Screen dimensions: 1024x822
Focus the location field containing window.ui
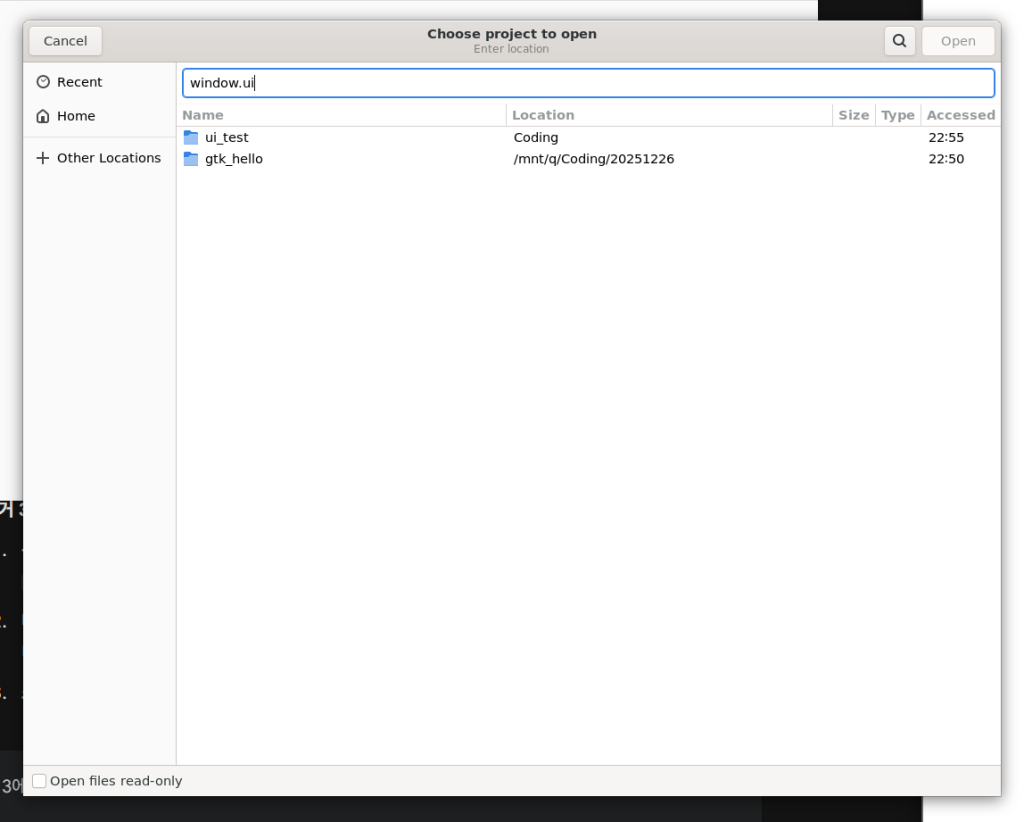pos(588,83)
